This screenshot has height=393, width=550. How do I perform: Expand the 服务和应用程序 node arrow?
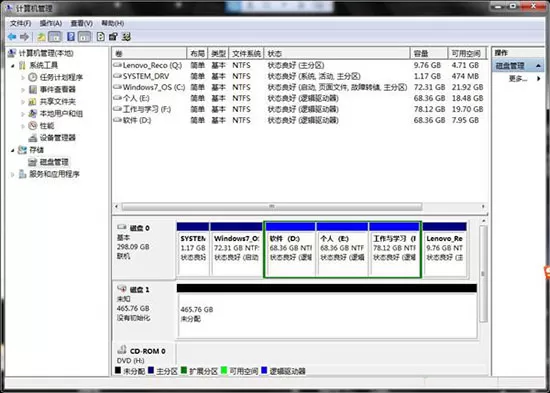tap(13, 174)
